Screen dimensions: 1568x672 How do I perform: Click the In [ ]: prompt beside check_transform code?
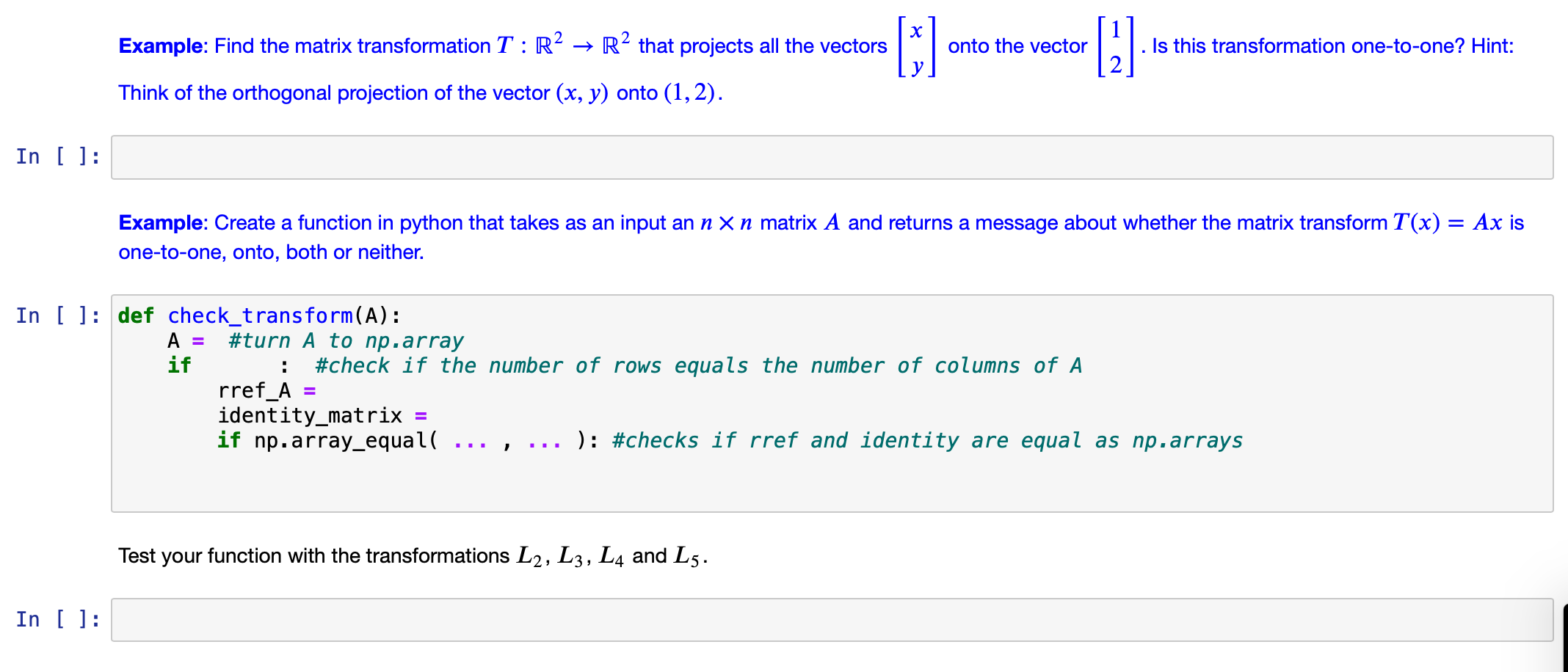coord(57,315)
